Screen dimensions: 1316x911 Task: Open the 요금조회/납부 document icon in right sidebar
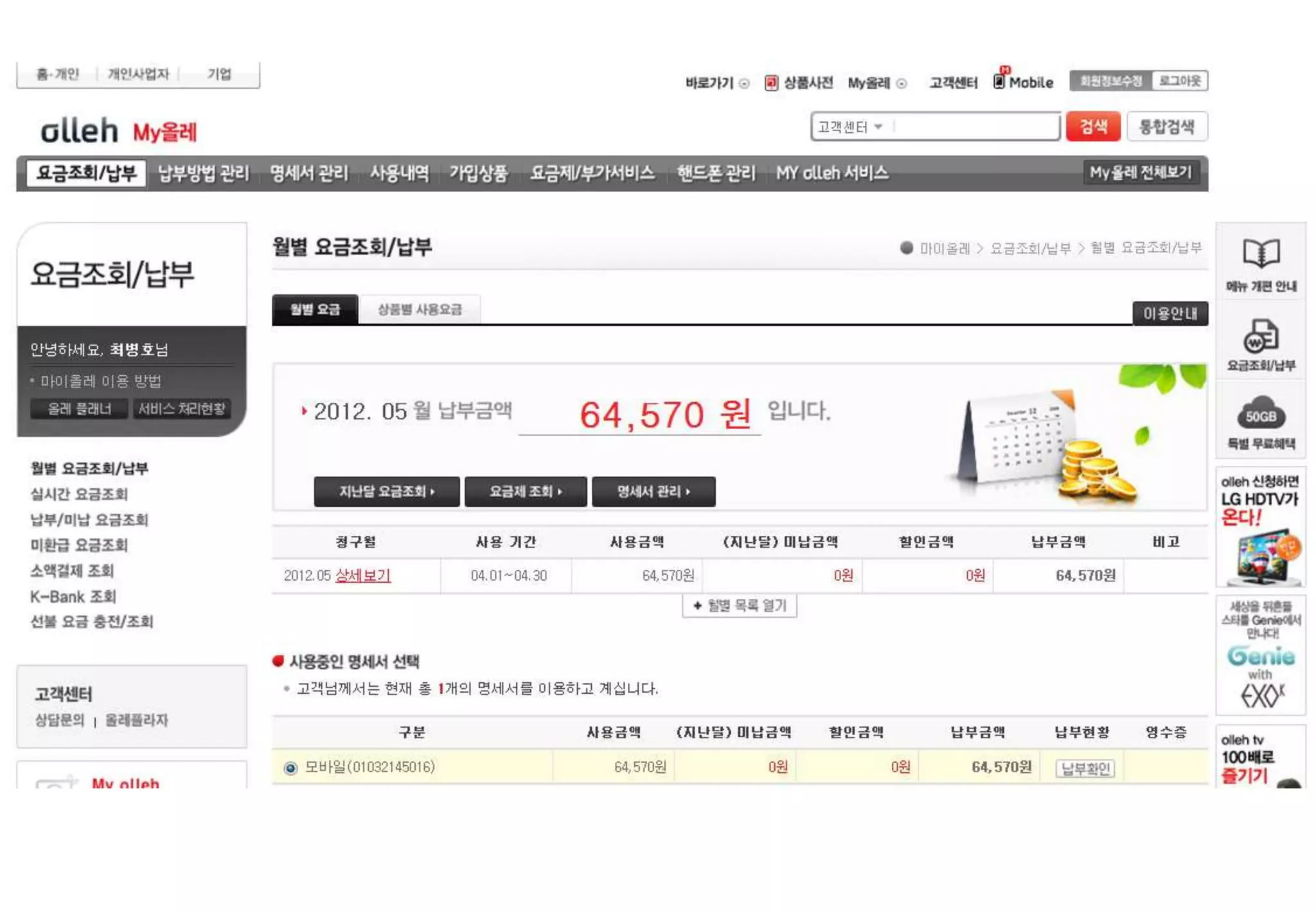point(1260,336)
